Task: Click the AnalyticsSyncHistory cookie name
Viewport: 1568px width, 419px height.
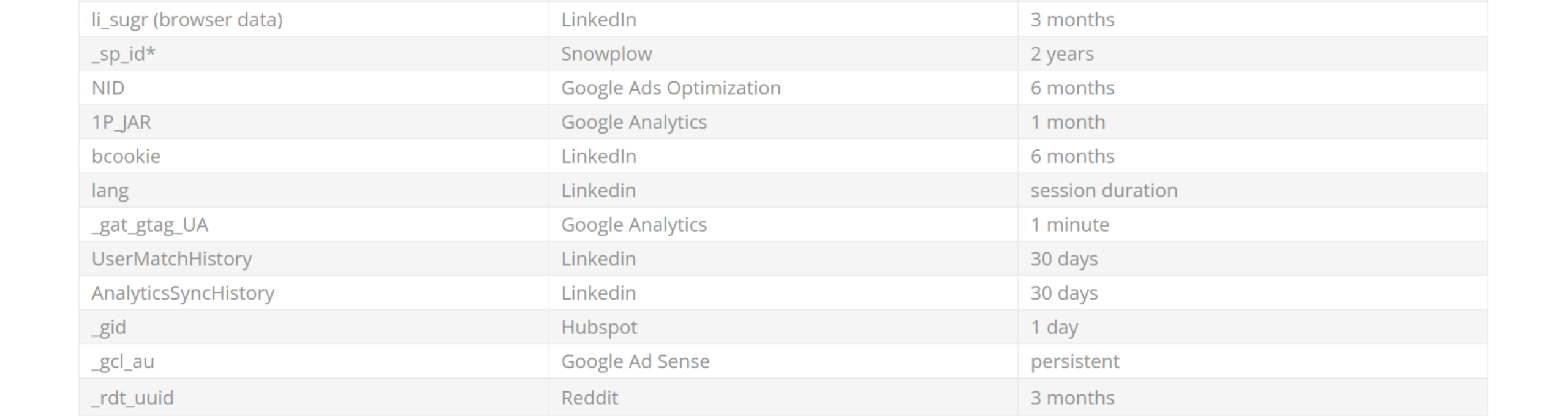Action: point(183,293)
